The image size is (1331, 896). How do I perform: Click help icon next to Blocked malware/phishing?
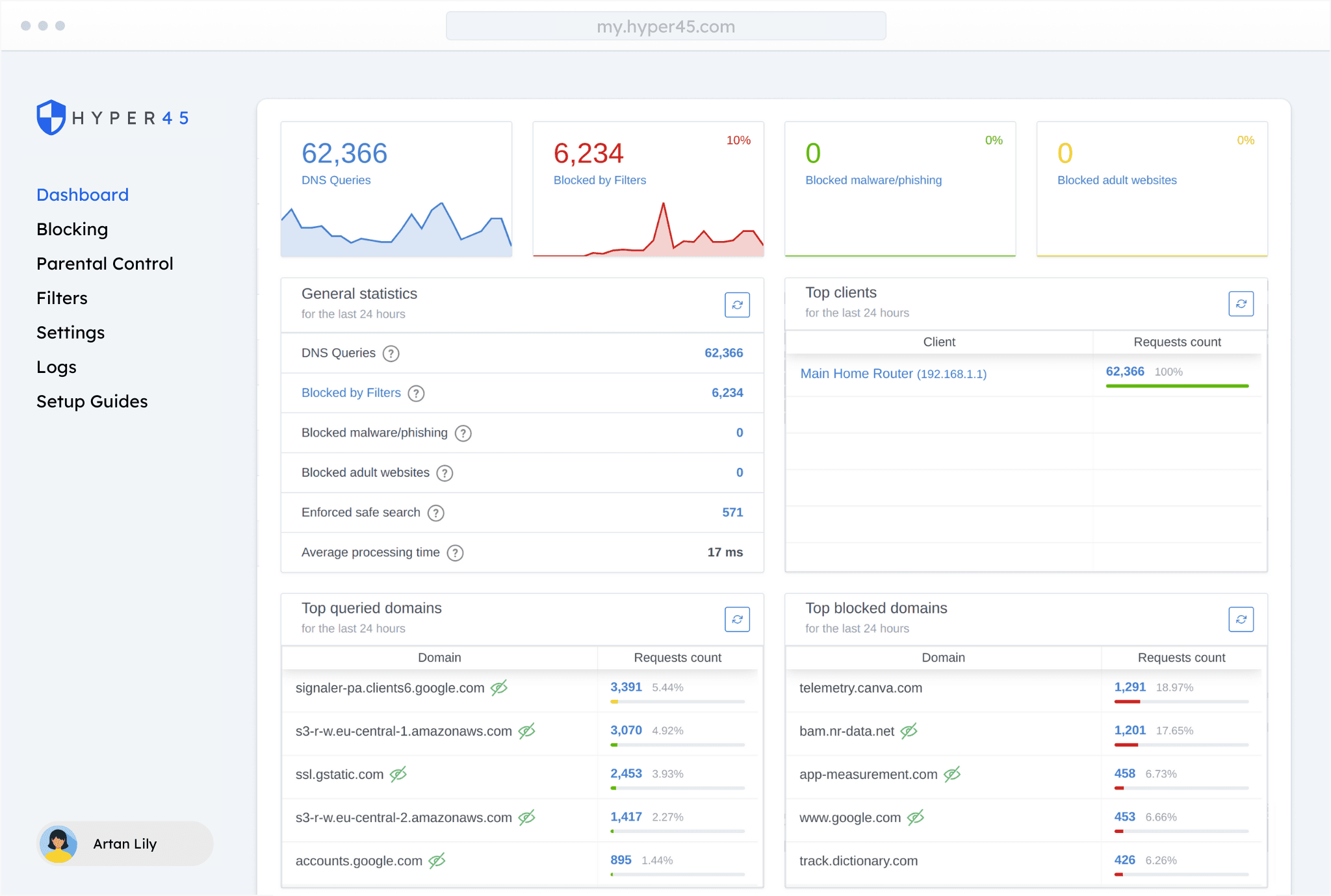click(463, 433)
